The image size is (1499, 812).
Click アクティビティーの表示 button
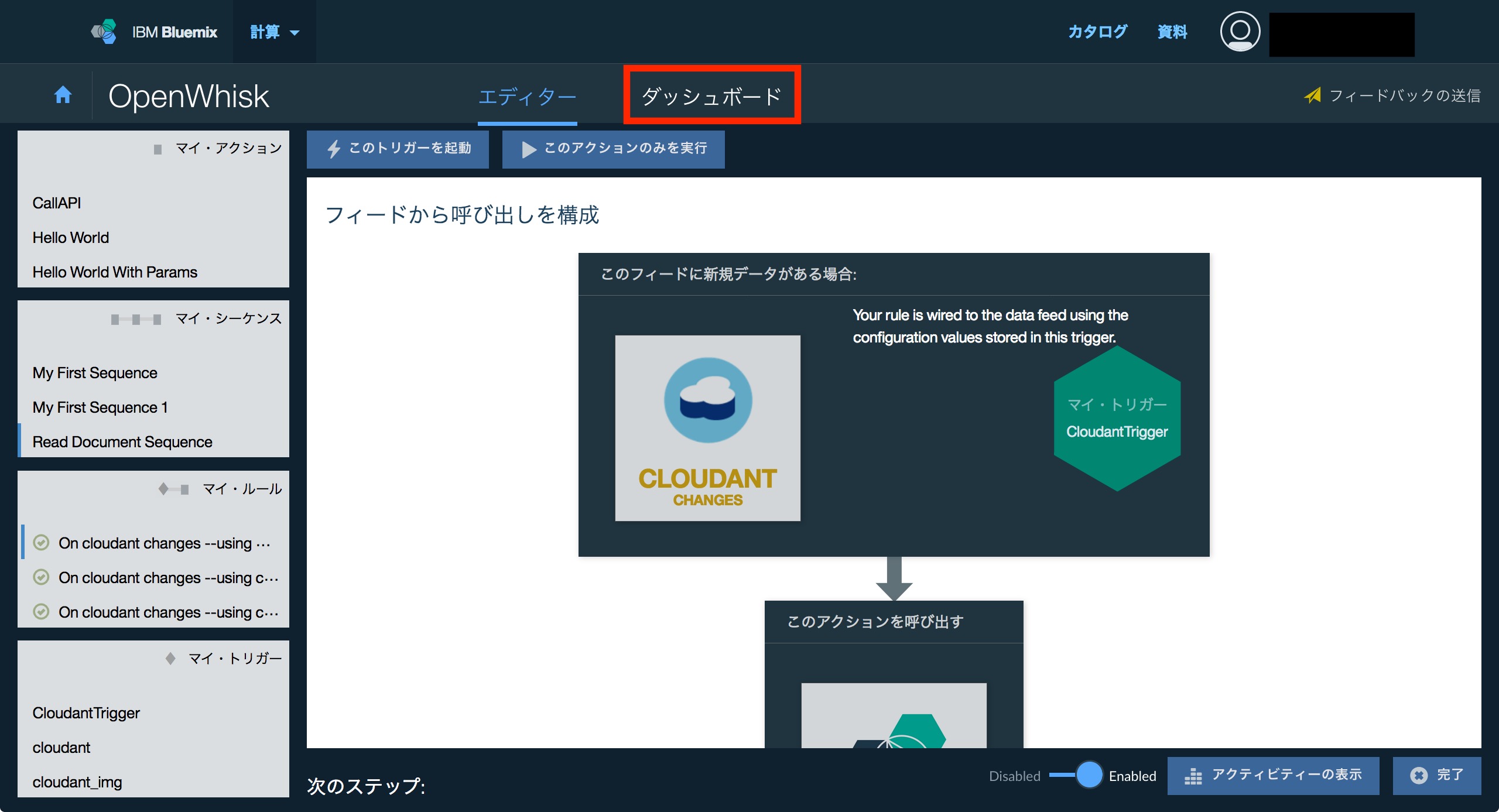pyautogui.click(x=1273, y=776)
